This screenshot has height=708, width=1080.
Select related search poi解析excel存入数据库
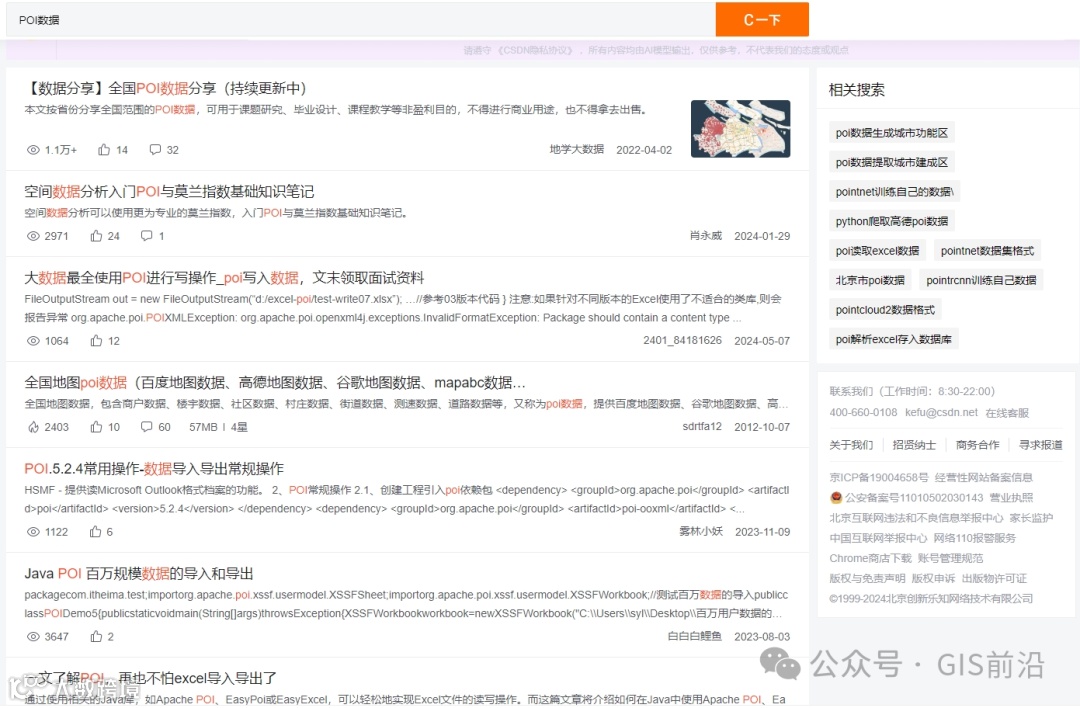893,339
